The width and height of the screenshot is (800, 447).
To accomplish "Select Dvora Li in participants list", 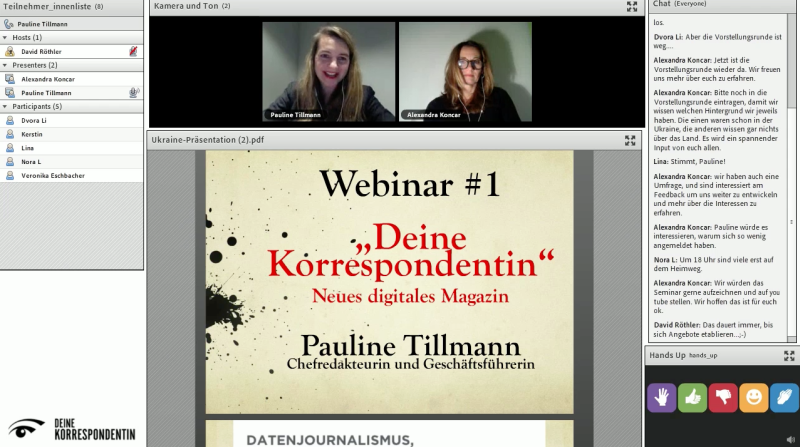I will tap(71, 120).
